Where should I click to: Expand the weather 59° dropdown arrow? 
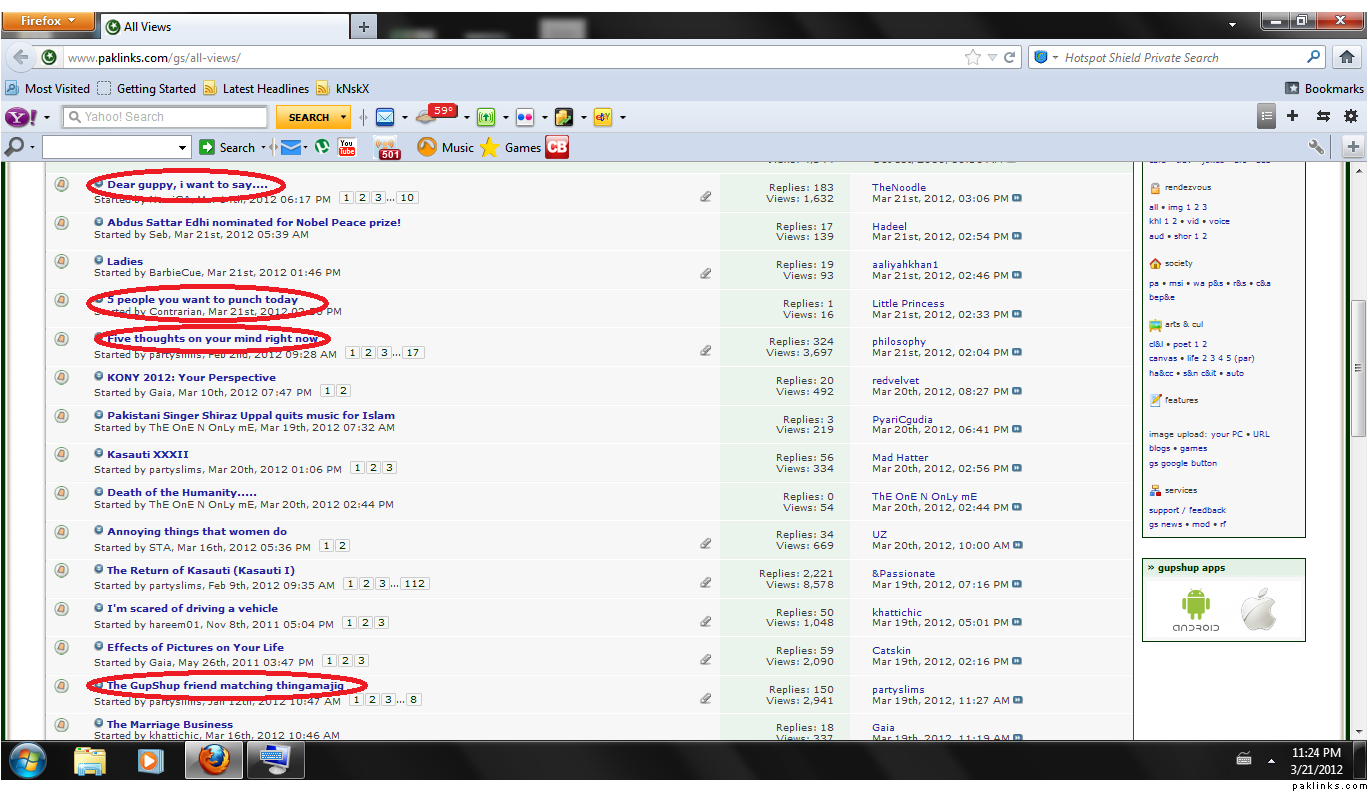pyautogui.click(x=466, y=117)
